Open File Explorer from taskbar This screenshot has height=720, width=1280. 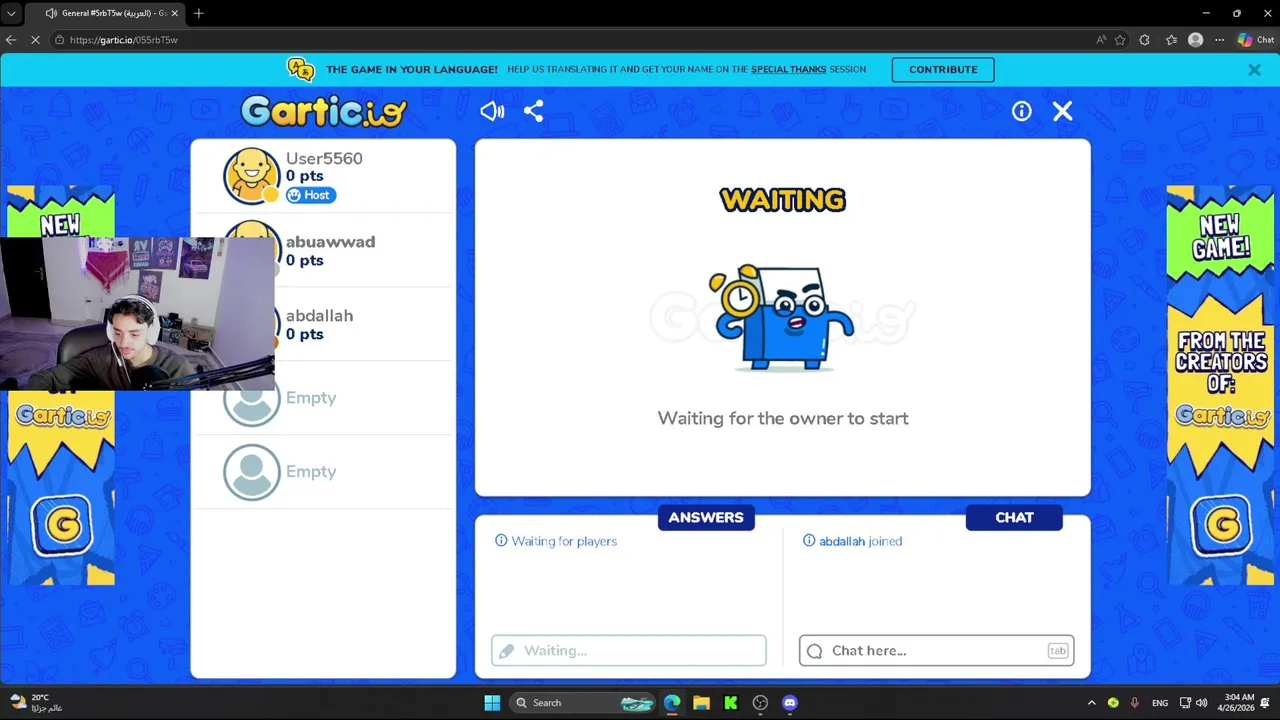pyautogui.click(x=701, y=703)
